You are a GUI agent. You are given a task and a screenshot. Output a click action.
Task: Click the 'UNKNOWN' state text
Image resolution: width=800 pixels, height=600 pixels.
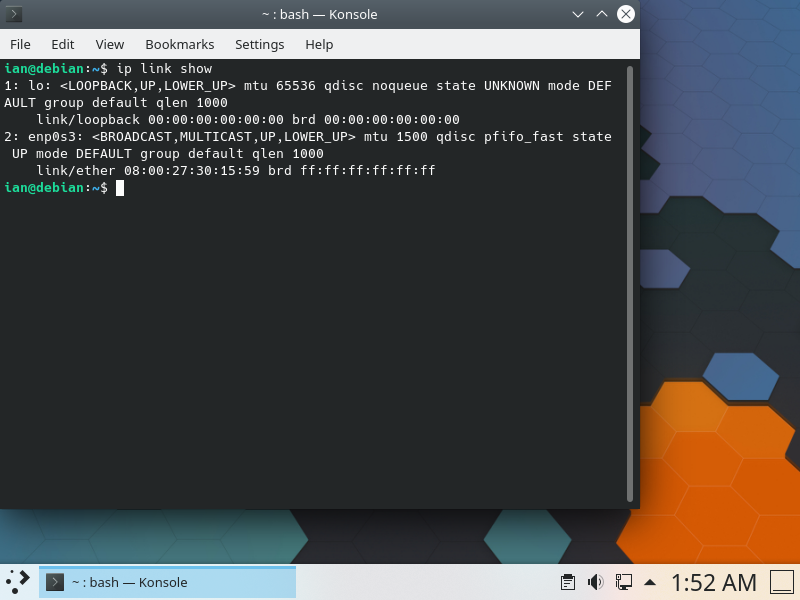point(512,86)
